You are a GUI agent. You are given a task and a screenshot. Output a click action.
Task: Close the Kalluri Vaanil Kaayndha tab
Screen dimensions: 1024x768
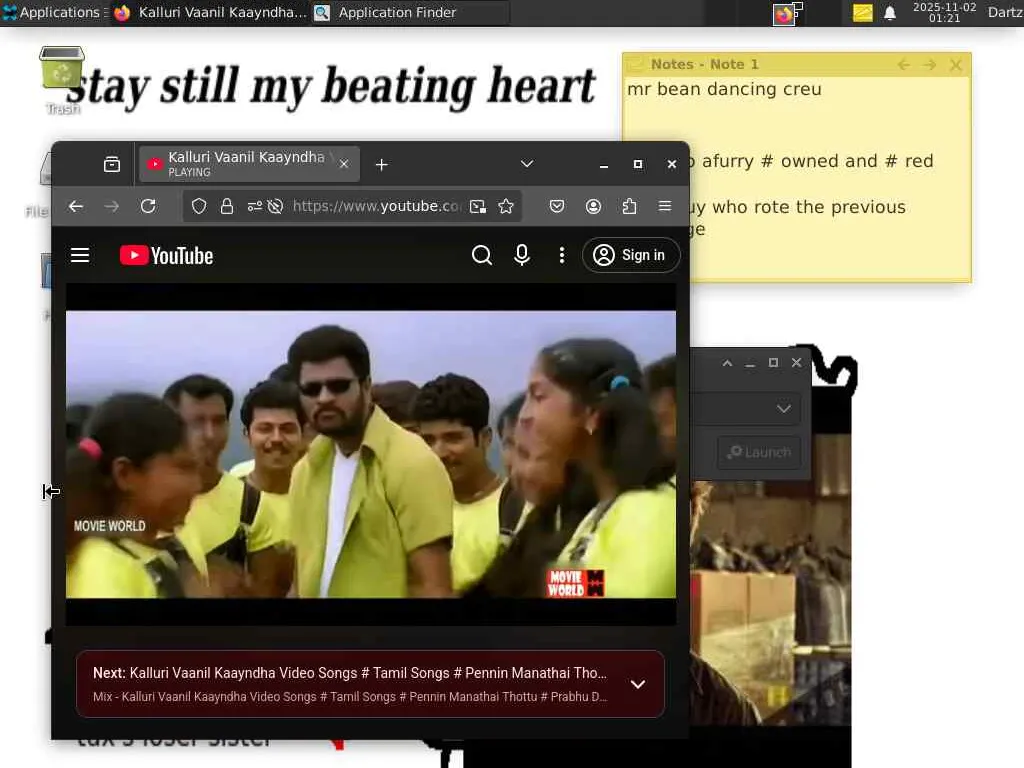pyautogui.click(x=344, y=165)
